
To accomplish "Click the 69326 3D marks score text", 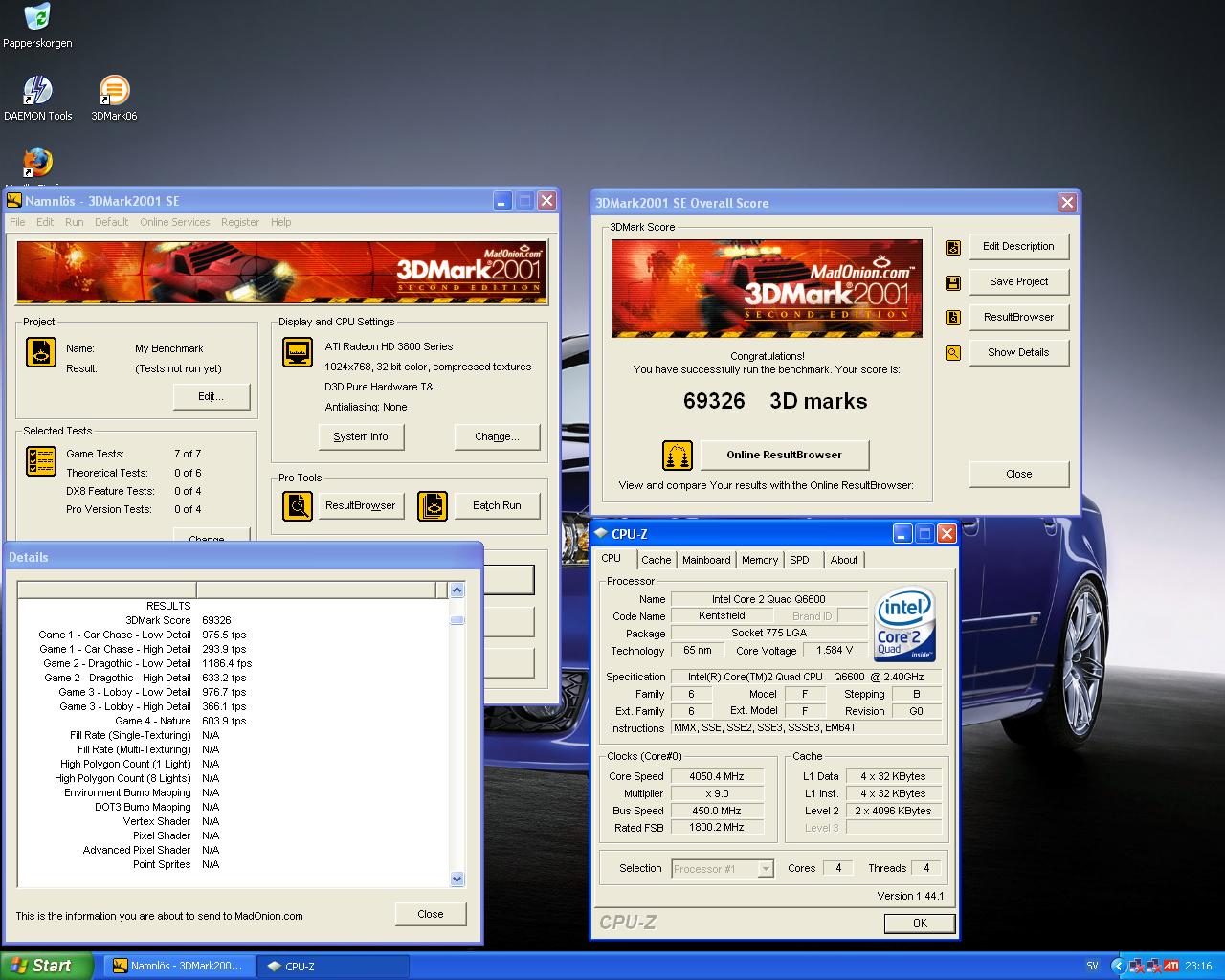I will (x=775, y=401).
